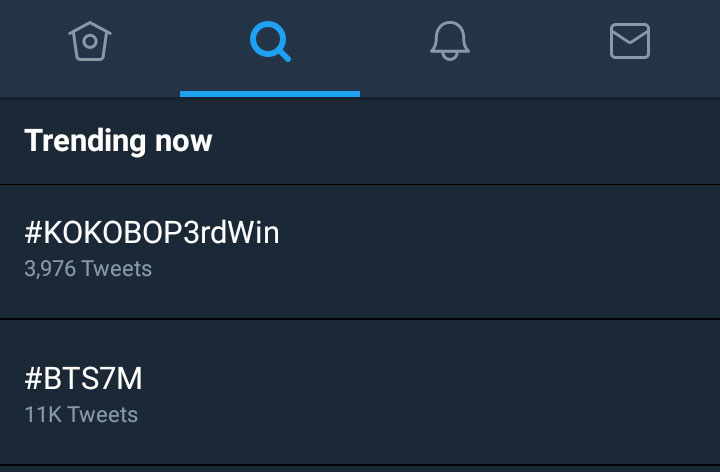
Task: Click the "11K Tweets" count label
Action: [x=81, y=415]
